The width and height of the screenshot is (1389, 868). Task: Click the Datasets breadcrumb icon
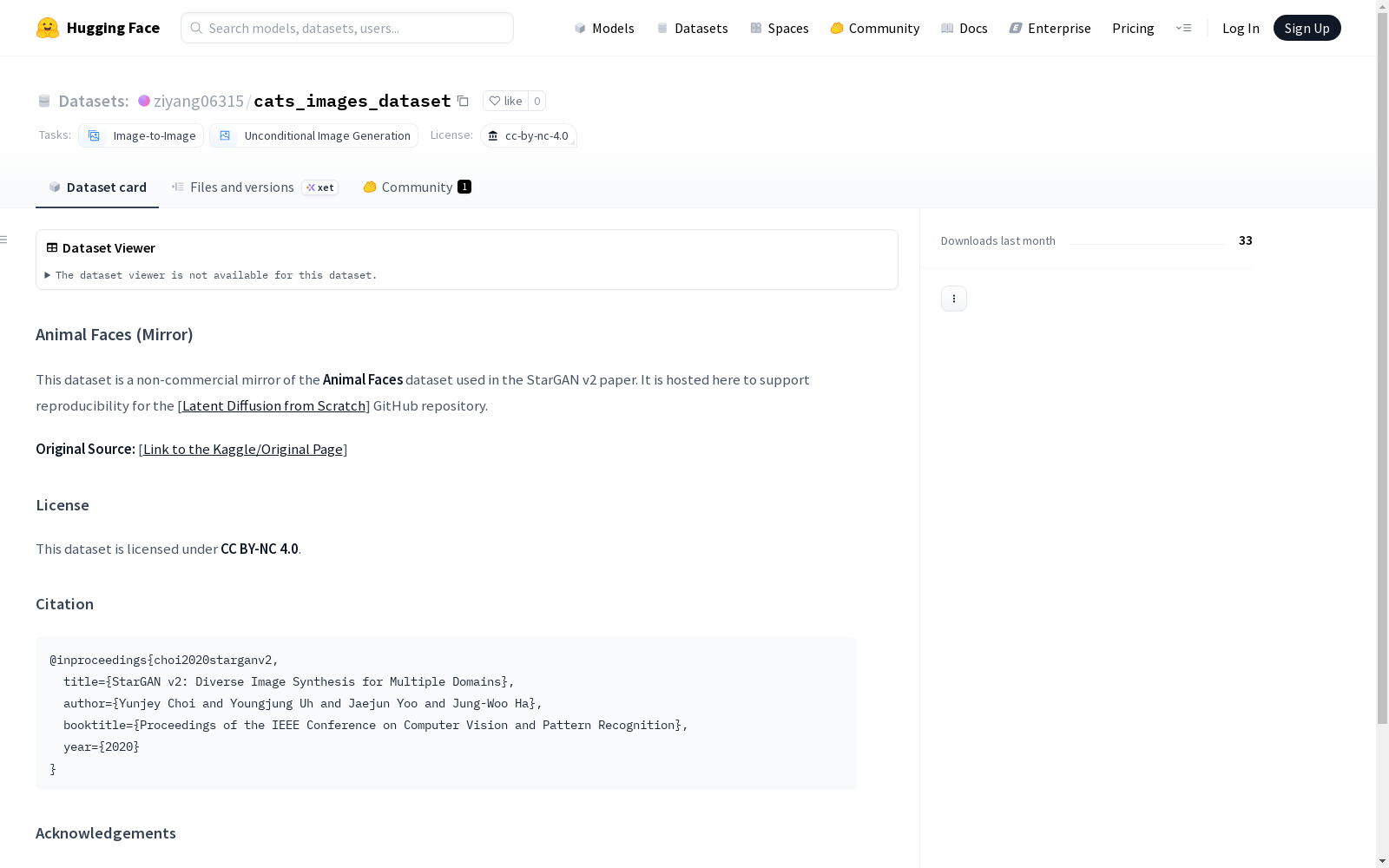pos(44,102)
